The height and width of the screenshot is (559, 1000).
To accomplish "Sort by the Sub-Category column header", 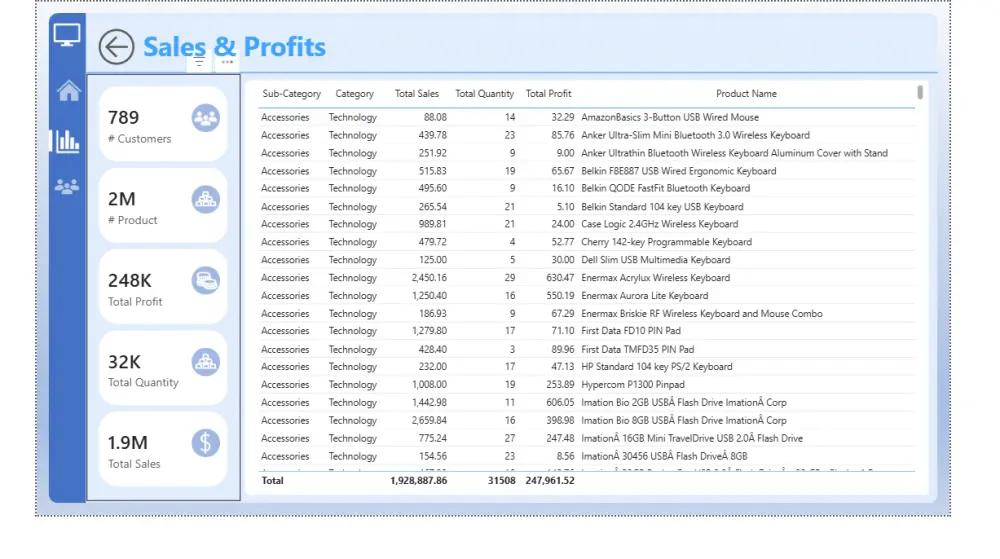I will [291, 94].
